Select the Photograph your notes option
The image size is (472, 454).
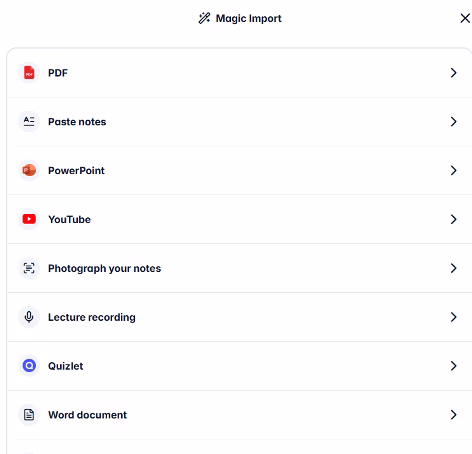(x=104, y=269)
